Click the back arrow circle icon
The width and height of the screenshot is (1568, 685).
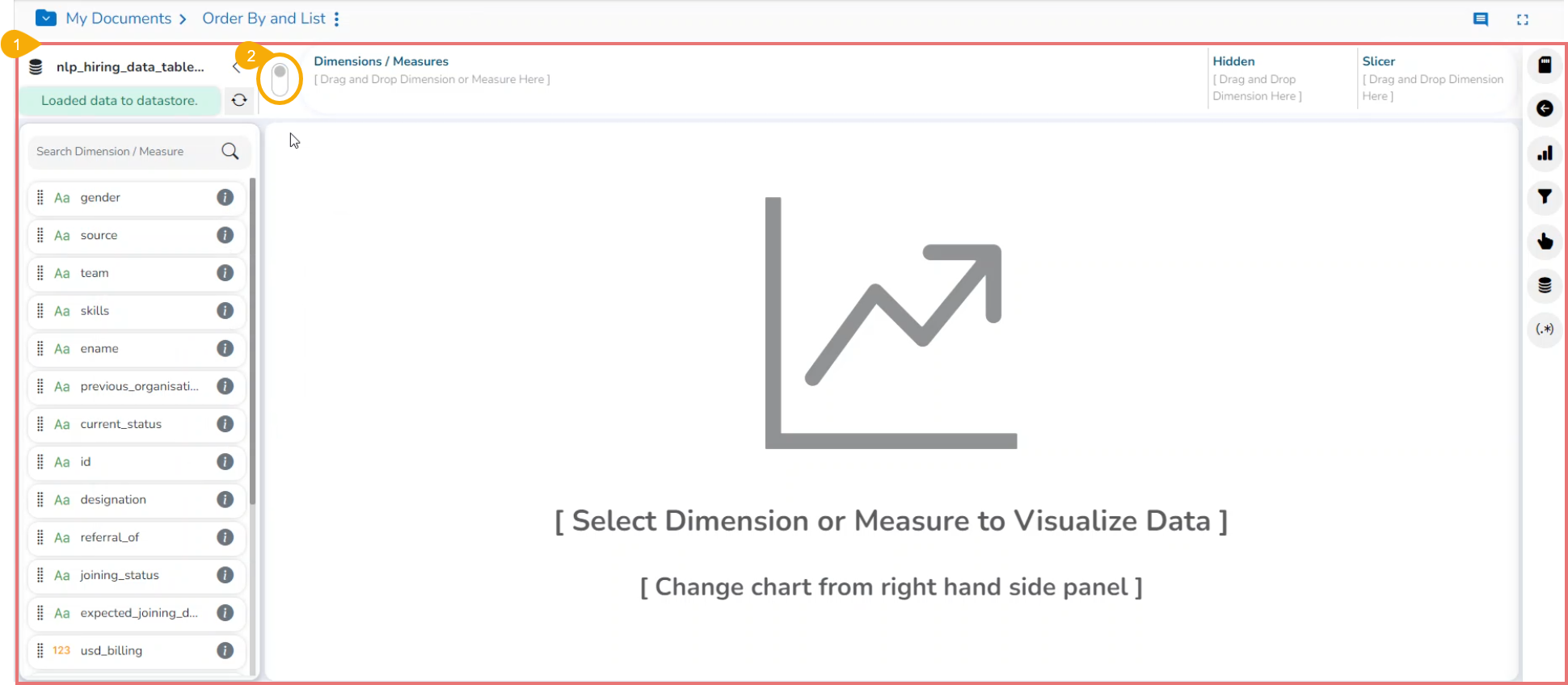click(x=1545, y=108)
